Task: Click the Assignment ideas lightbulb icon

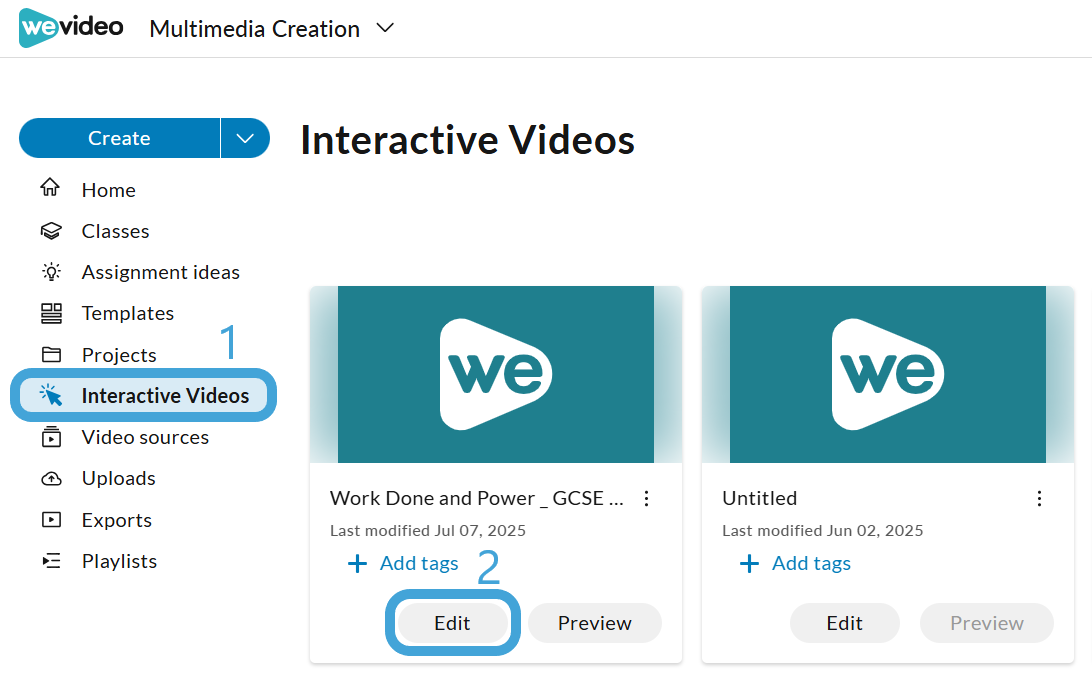Action: pyautogui.click(x=50, y=272)
